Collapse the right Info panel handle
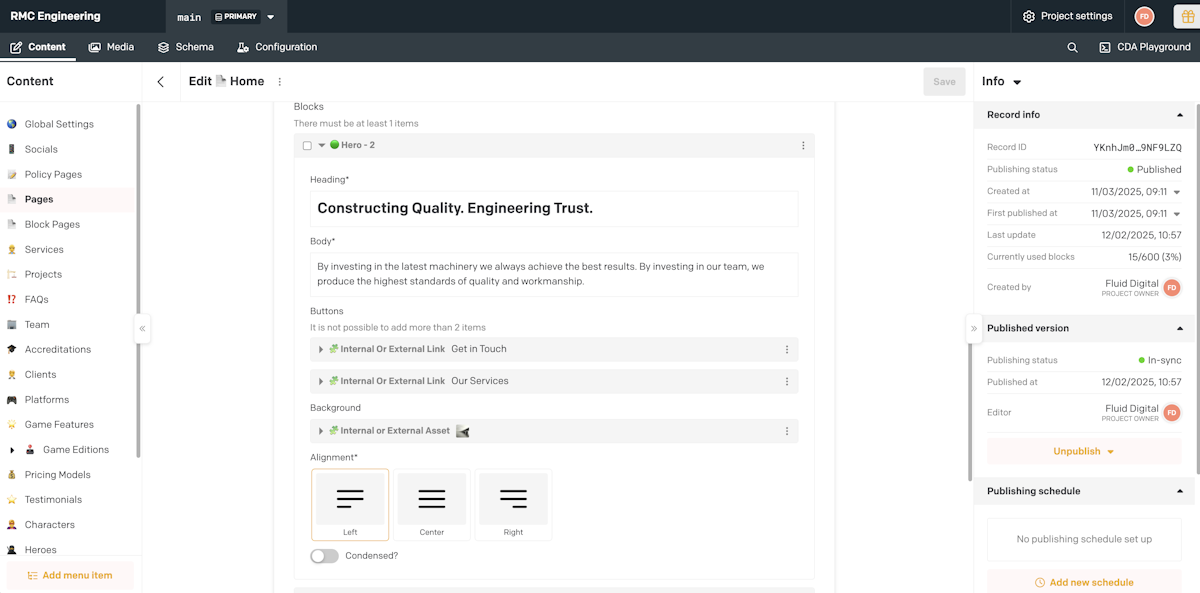 tap(974, 328)
